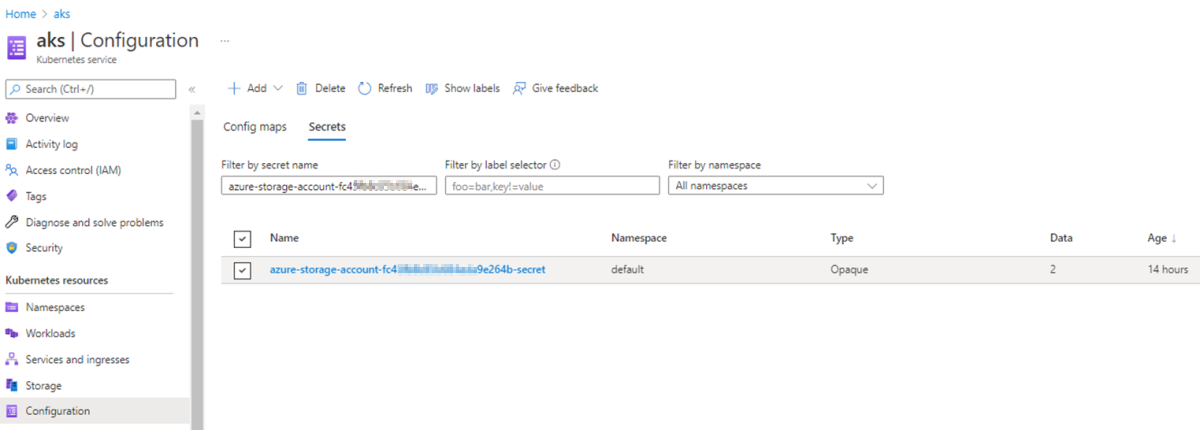Navigate to Storage resources

click(x=44, y=386)
